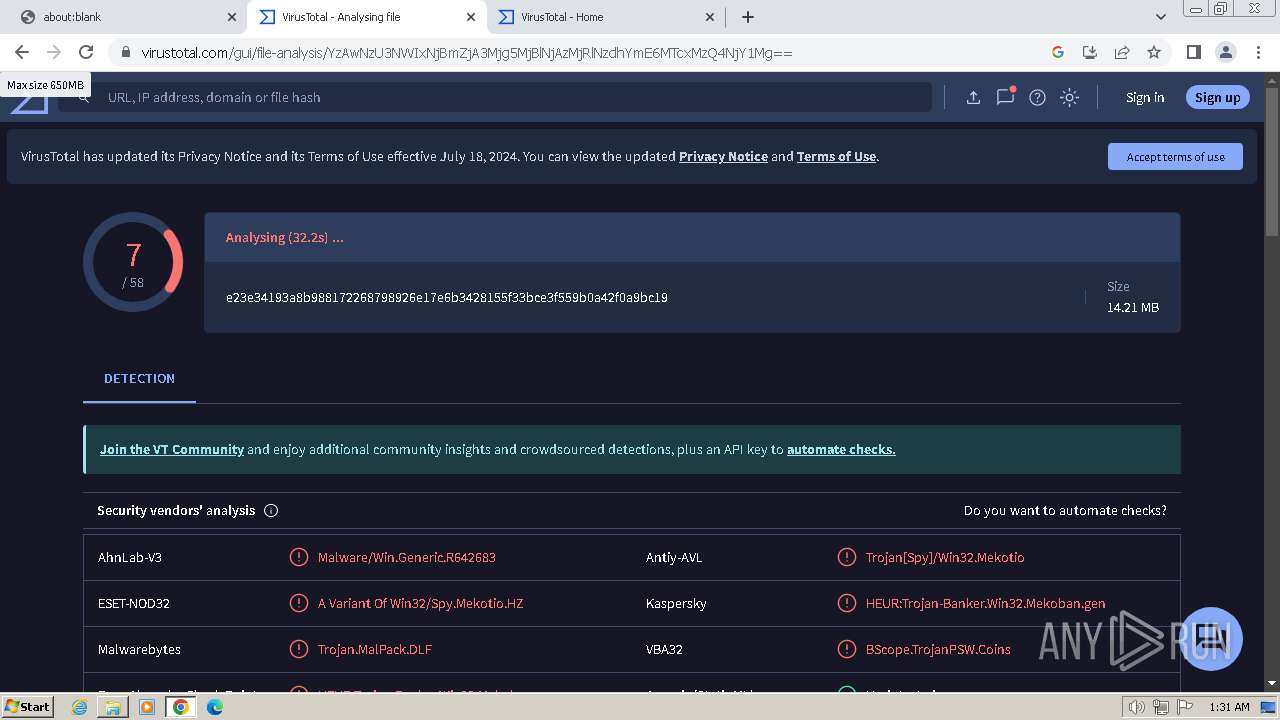View site information icon
Screen dimensions: 1280x720
(124, 52)
